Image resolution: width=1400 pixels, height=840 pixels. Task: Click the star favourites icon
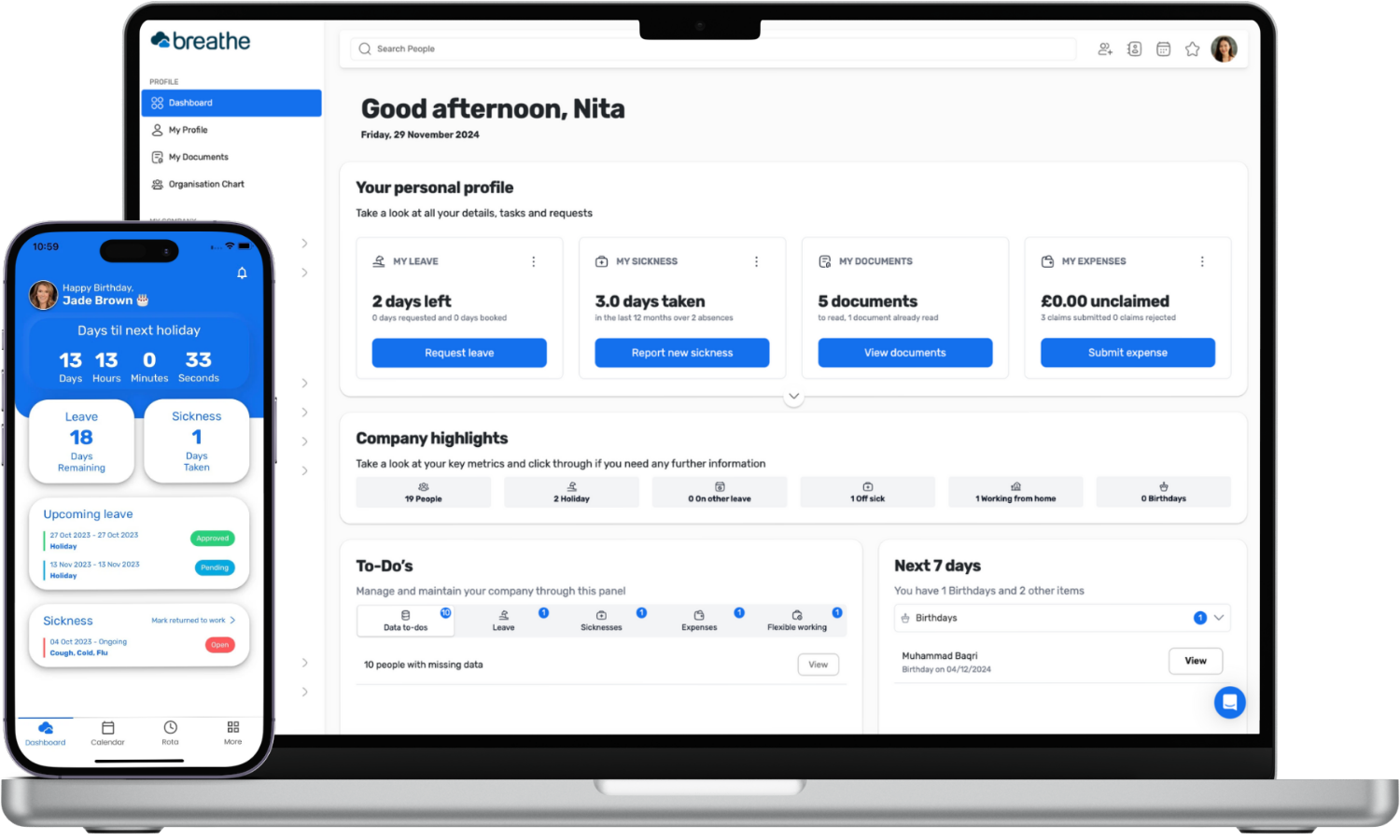[1192, 49]
